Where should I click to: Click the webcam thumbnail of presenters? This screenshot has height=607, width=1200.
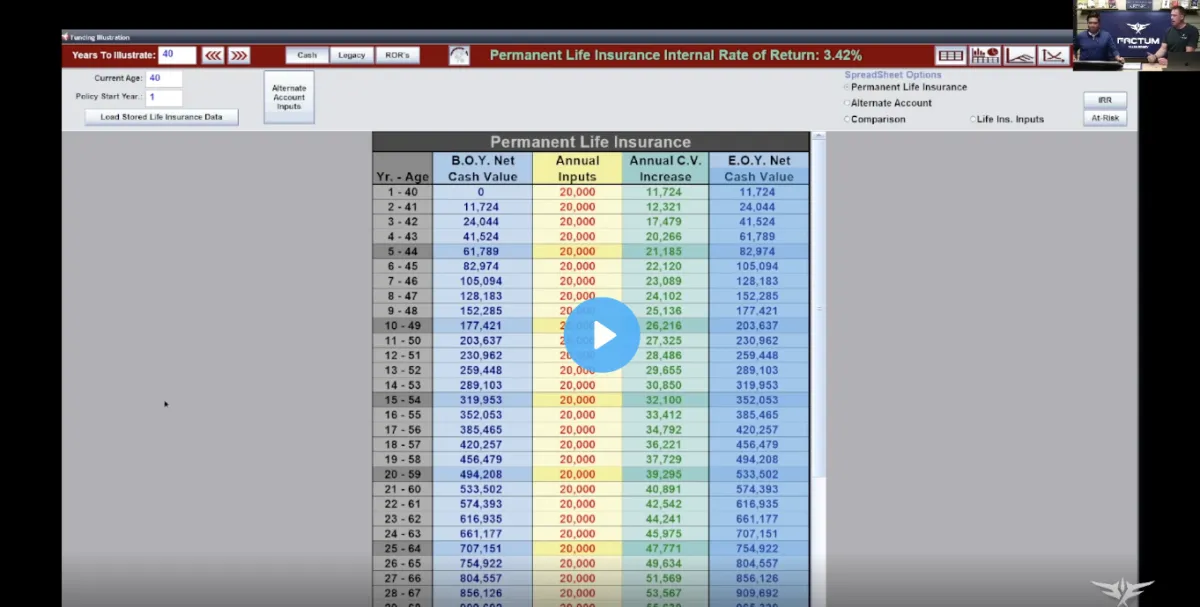click(x=1136, y=35)
